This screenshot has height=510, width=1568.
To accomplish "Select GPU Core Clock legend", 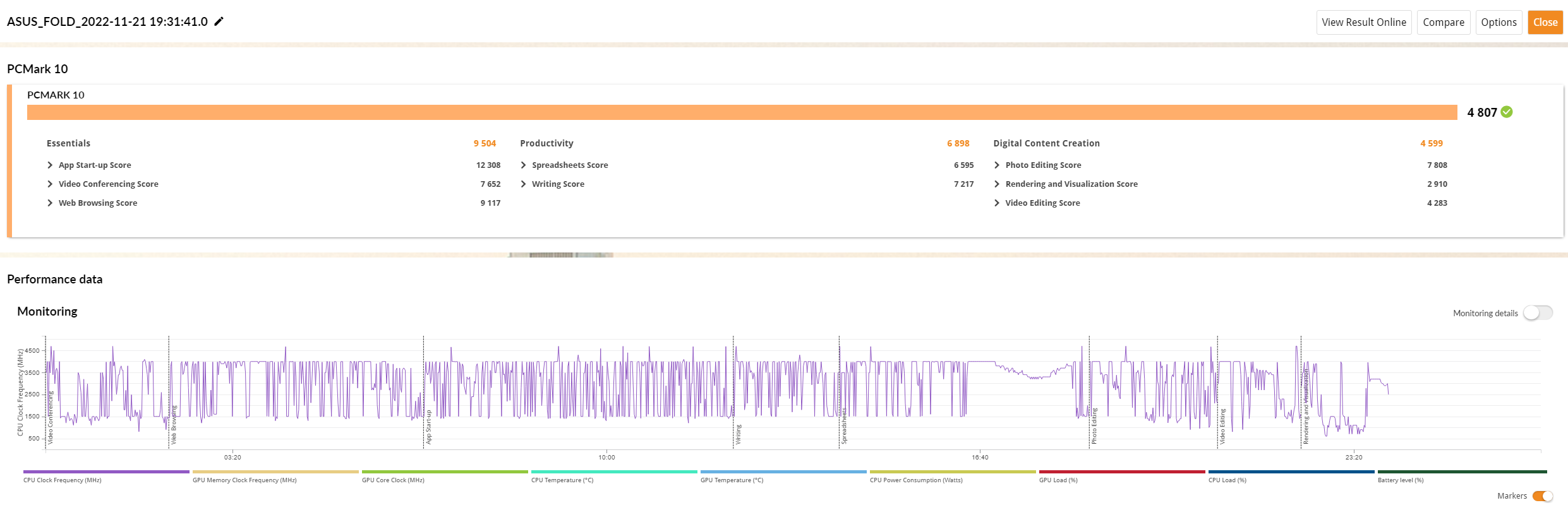I will 445,476.
